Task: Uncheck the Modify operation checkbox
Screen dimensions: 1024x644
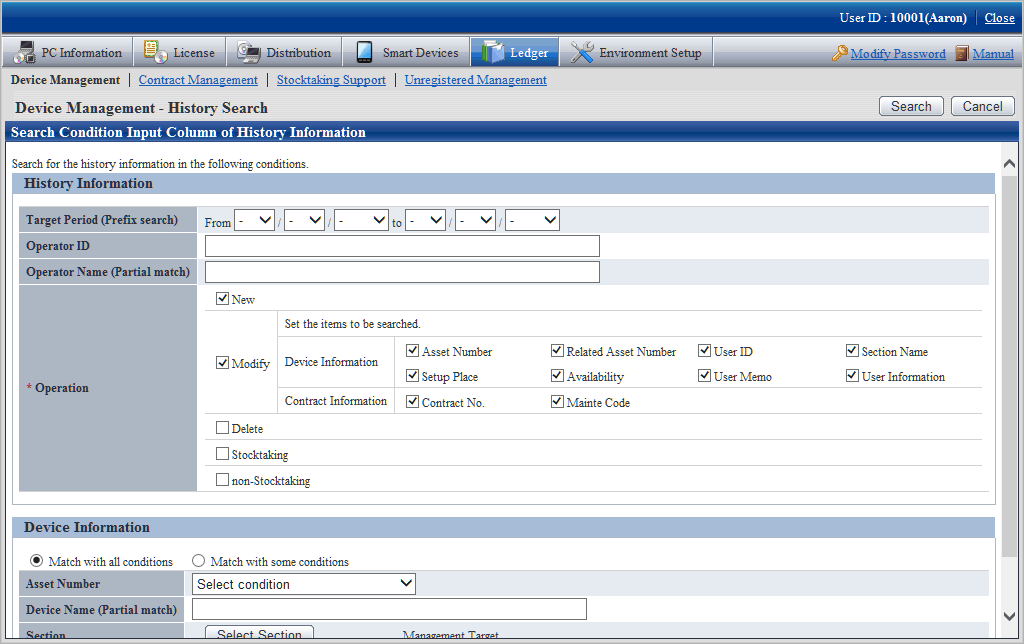Action: [222, 362]
